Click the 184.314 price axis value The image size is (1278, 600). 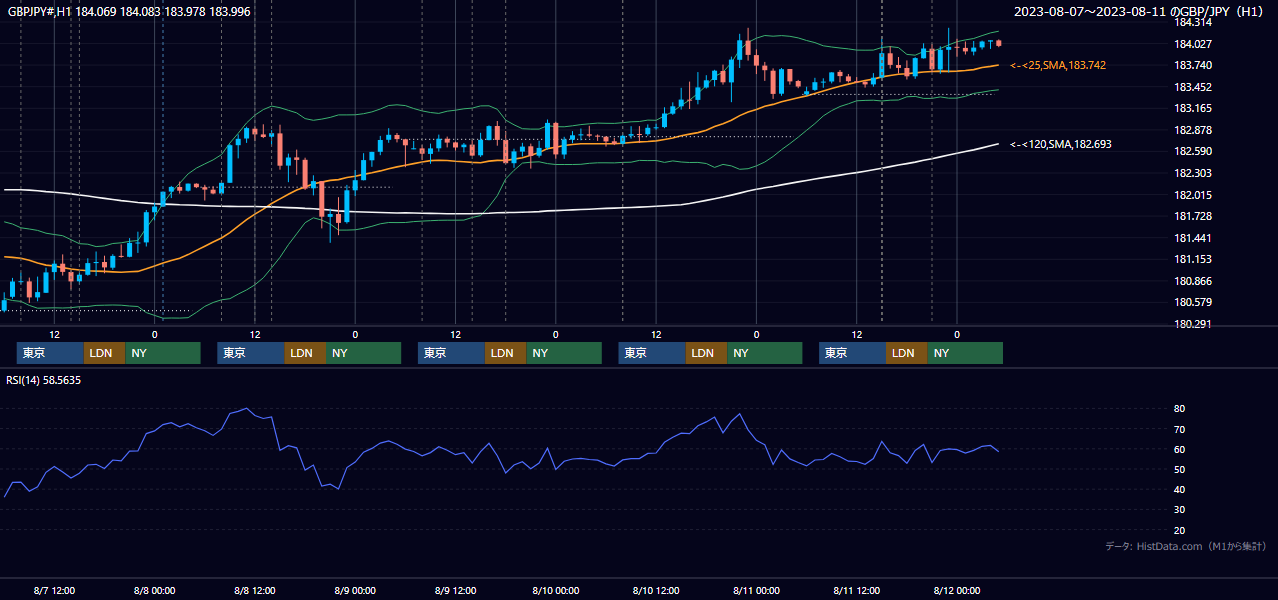coord(1193,22)
